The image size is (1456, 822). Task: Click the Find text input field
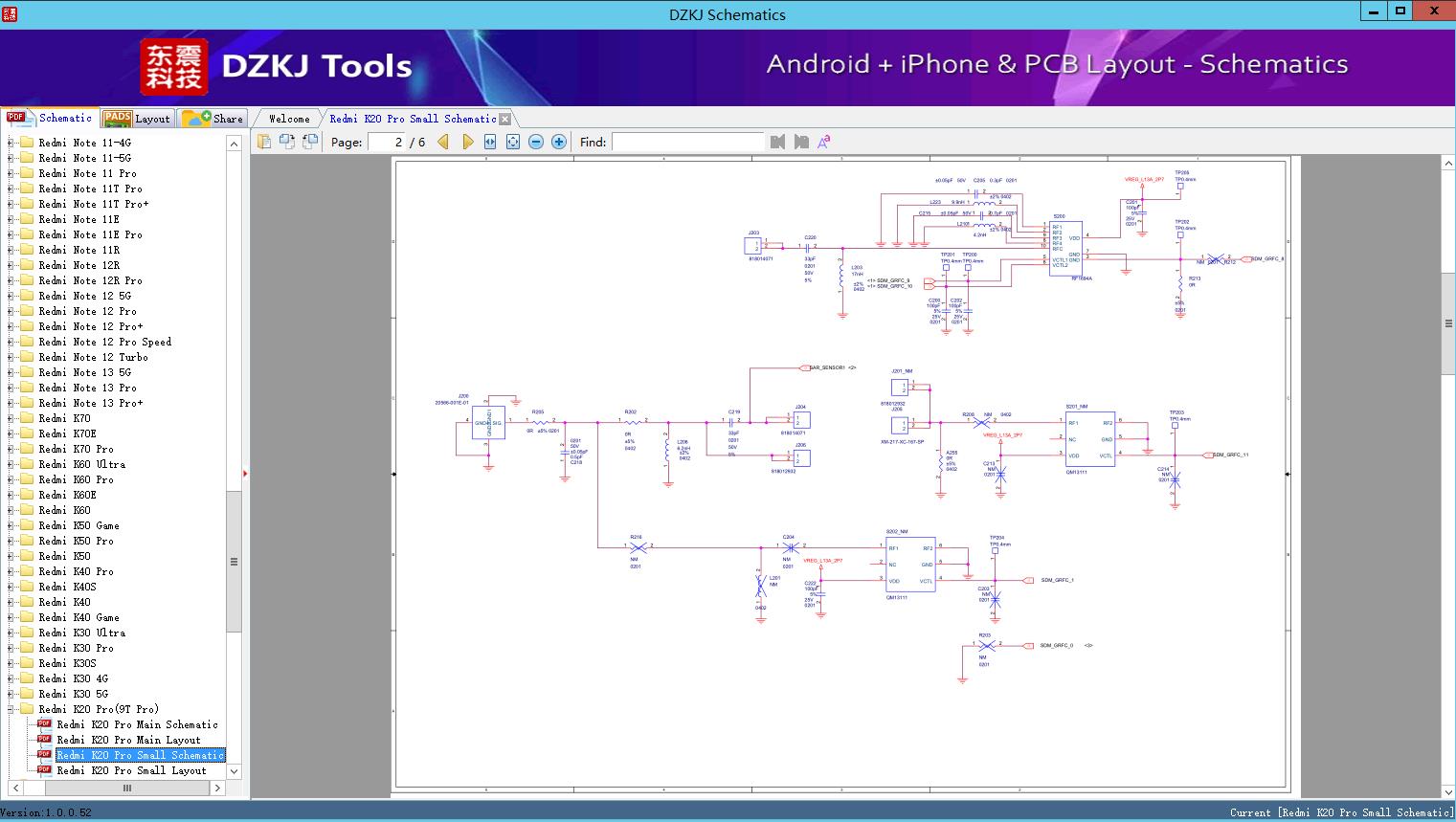click(x=687, y=142)
